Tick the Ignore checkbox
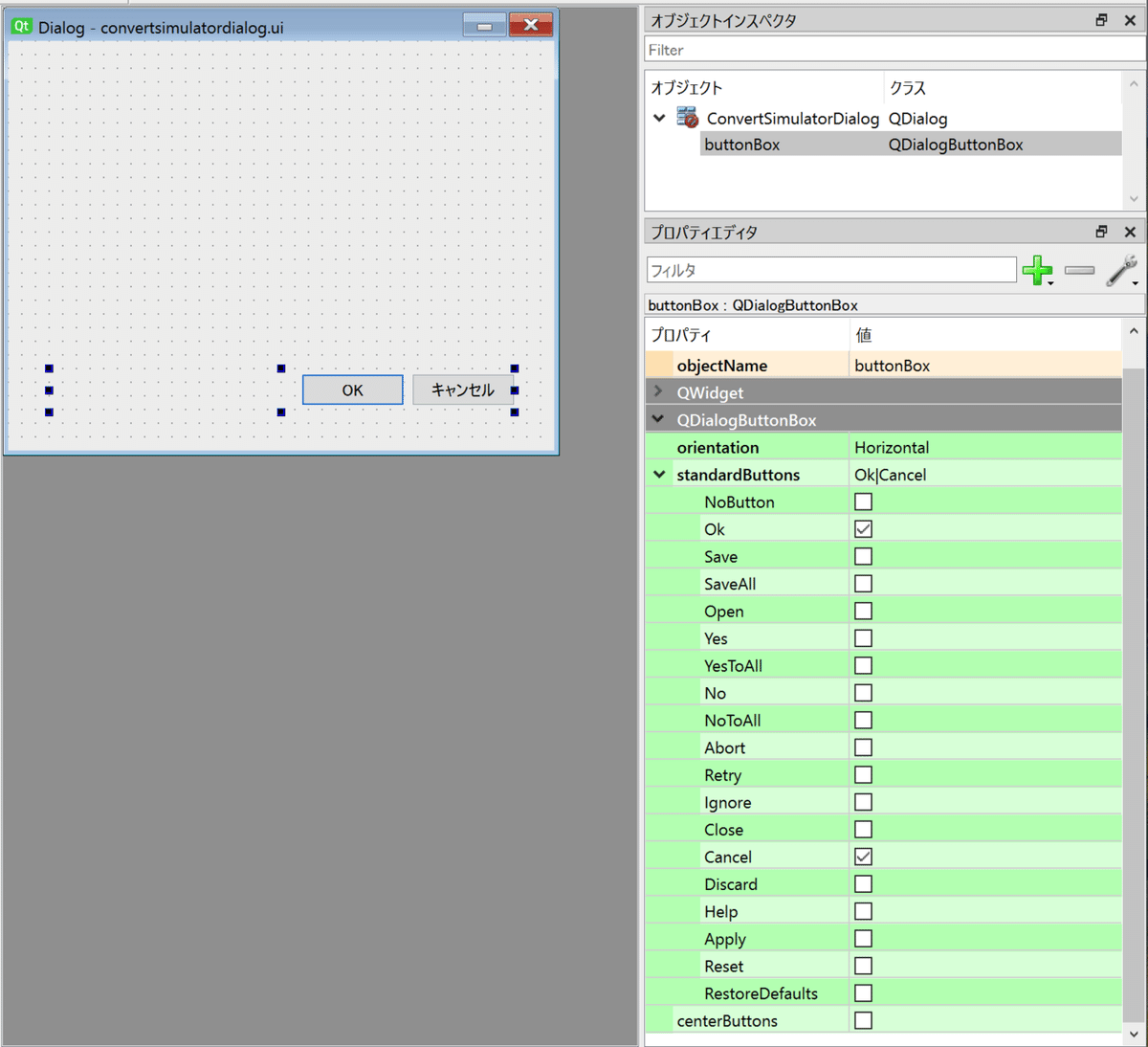 (863, 802)
